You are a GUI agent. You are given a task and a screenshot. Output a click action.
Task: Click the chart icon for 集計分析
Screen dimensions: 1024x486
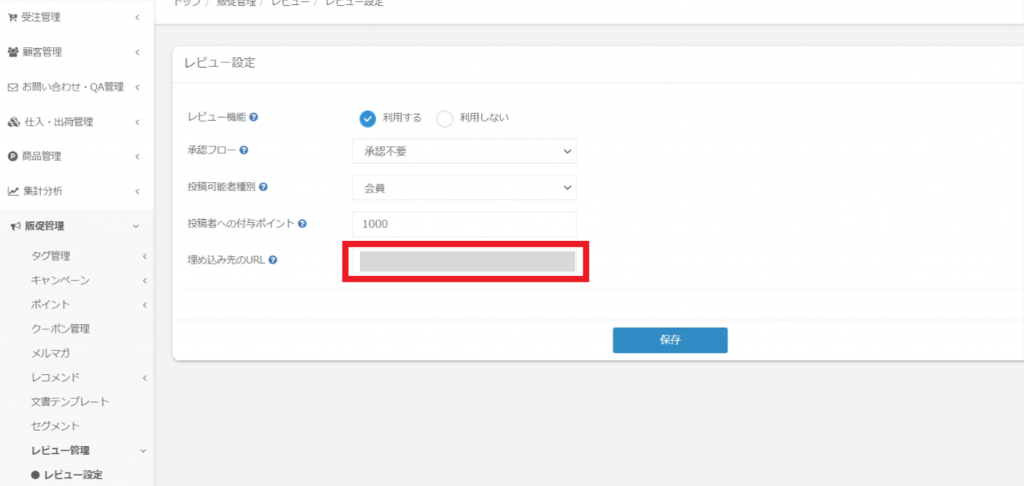[x=13, y=191]
